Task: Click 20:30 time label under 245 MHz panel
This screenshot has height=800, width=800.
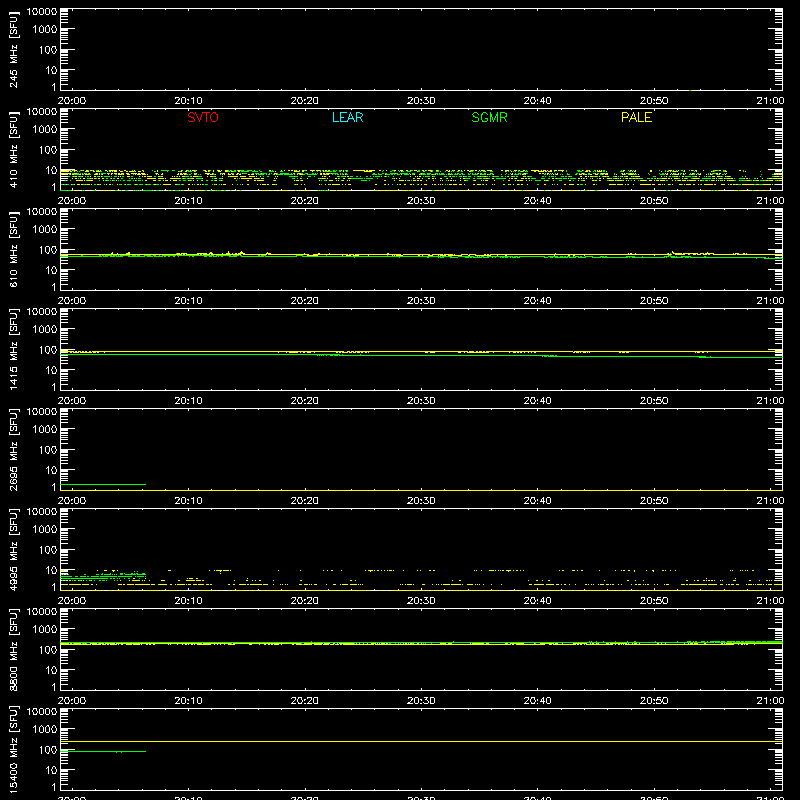Action: 421,101
